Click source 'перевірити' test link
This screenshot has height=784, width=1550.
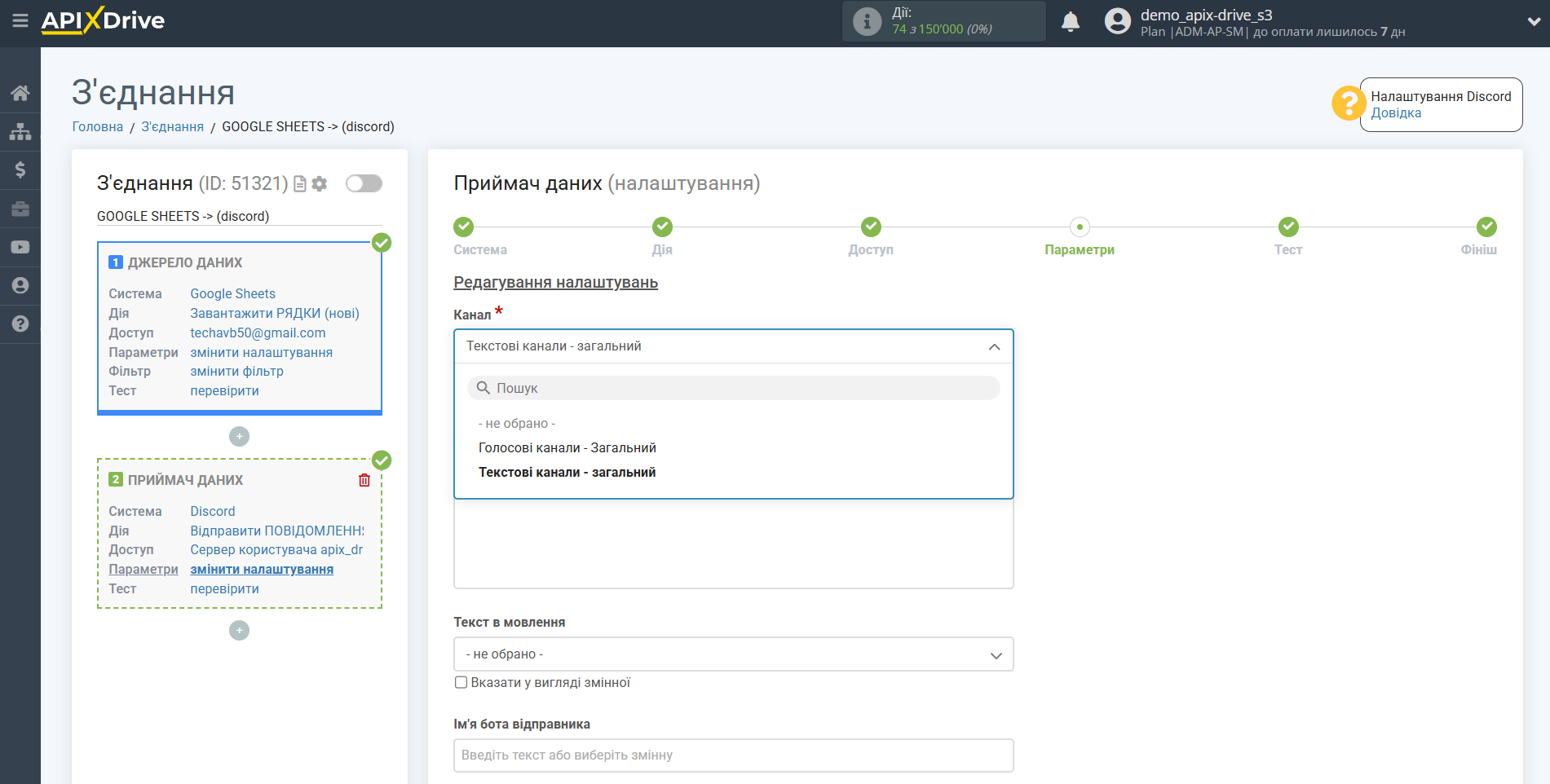[225, 390]
